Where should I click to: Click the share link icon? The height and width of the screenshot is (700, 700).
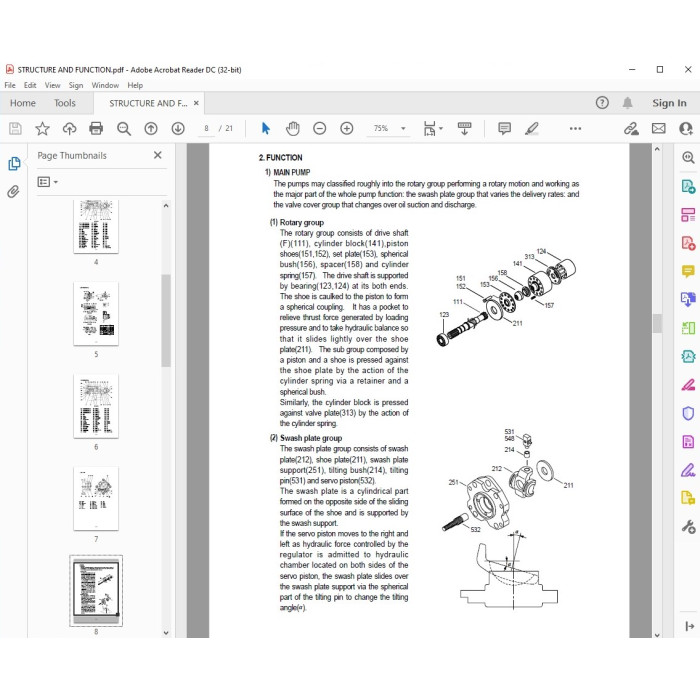(x=631, y=129)
